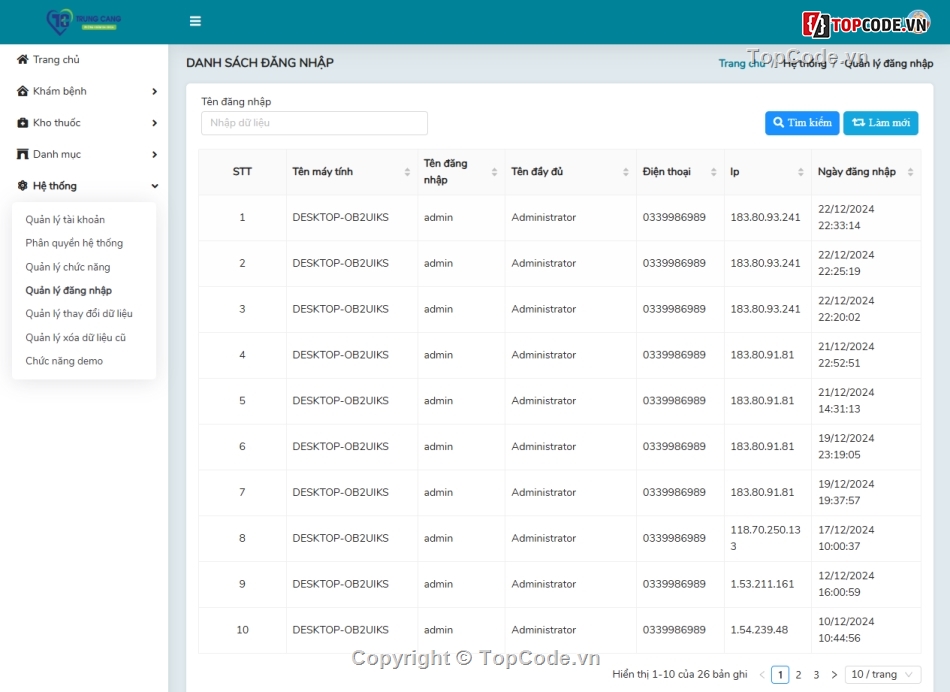This screenshot has width=950, height=692.
Task: Click IP cell 1.54.239.48 in row 10
Action: pos(759,630)
